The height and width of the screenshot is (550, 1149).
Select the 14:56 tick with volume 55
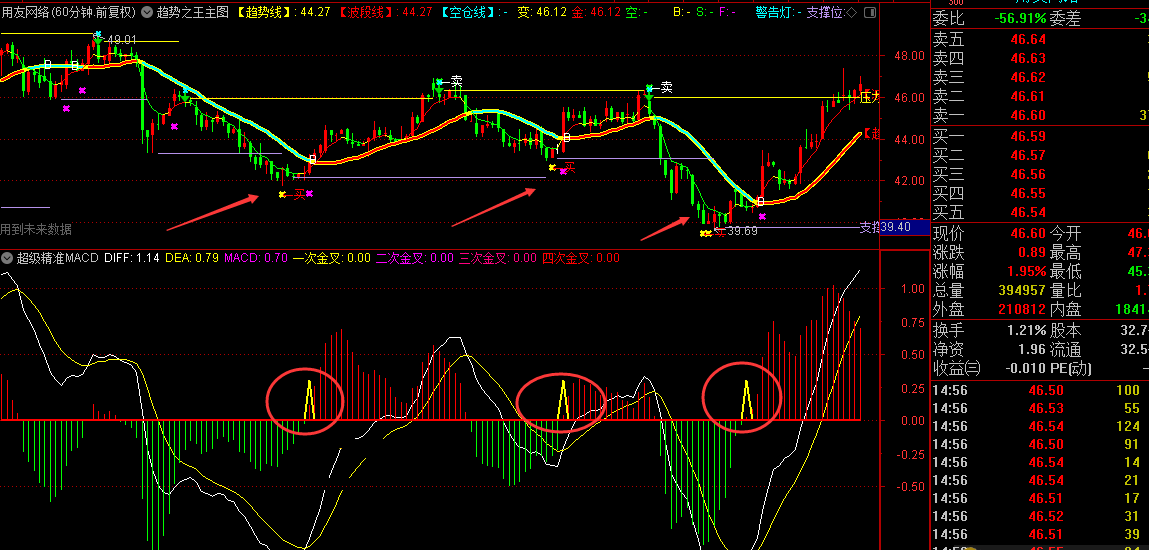click(1039, 408)
